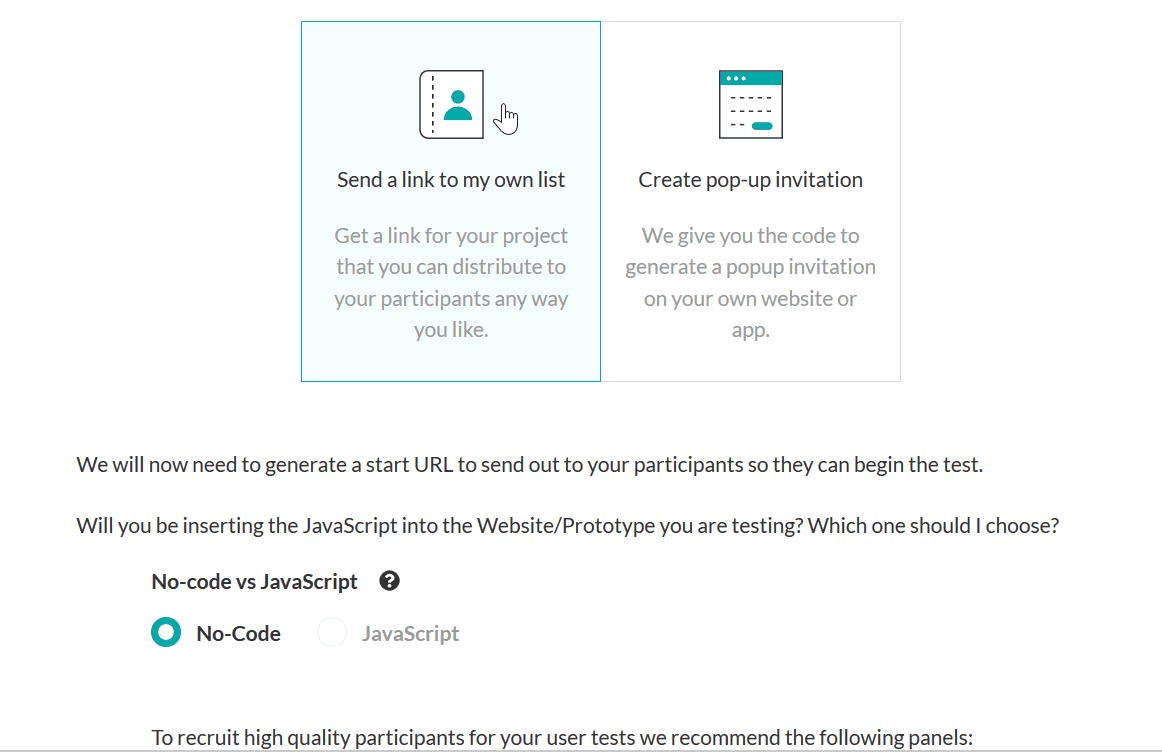
Task: Open the No-code vs JavaScript help icon
Action: [x=389, y=581]
